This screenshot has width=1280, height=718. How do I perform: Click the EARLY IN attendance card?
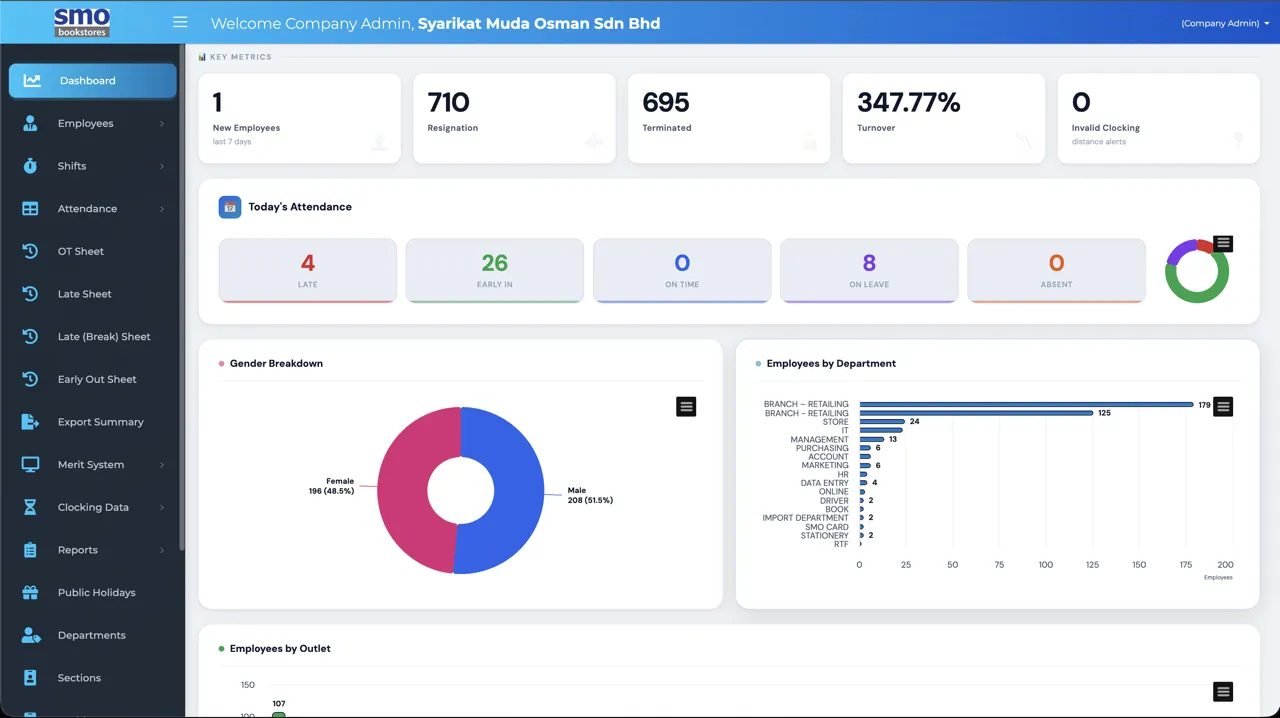[x=495, y=270]
